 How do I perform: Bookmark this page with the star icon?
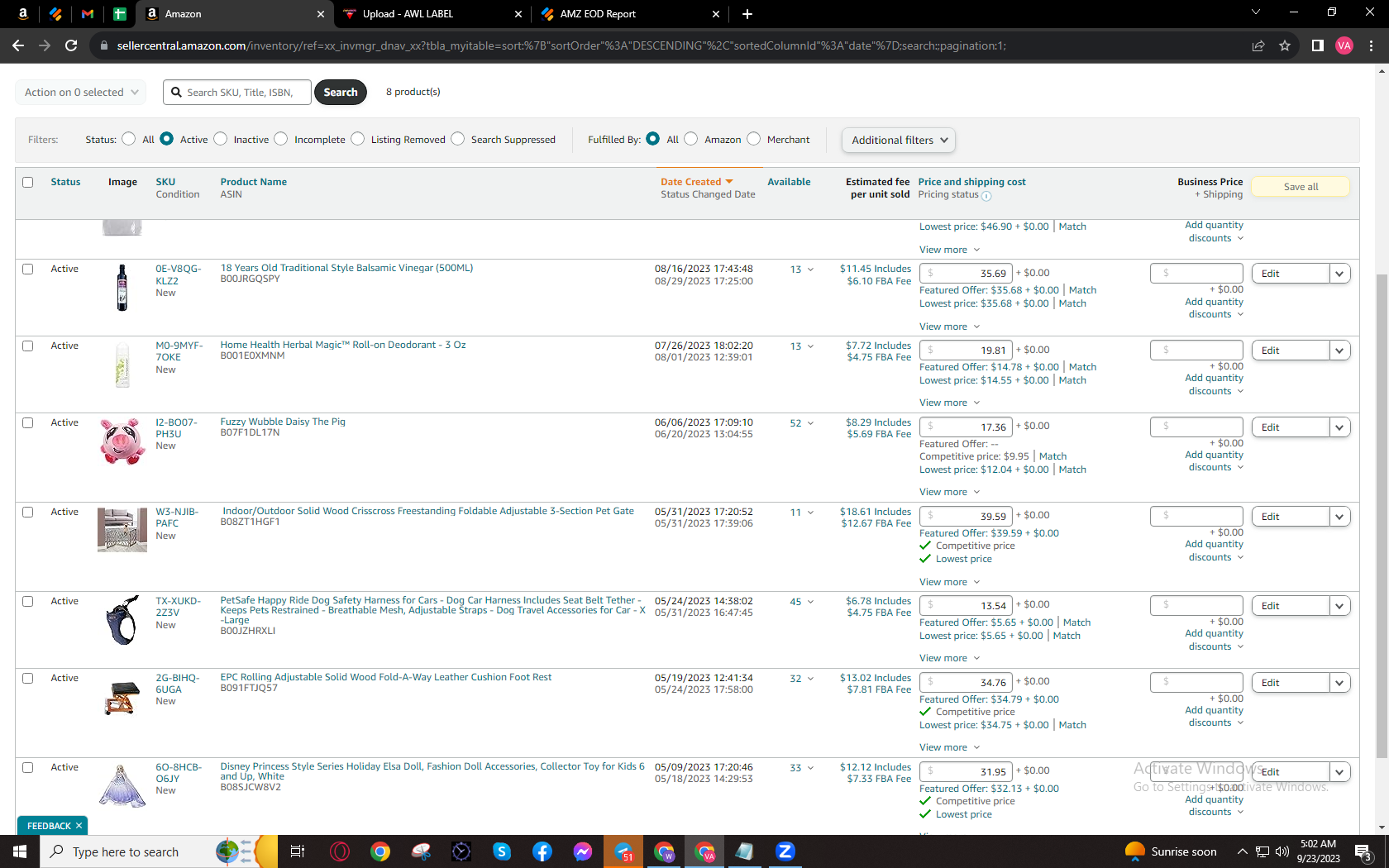[1285, 45]
